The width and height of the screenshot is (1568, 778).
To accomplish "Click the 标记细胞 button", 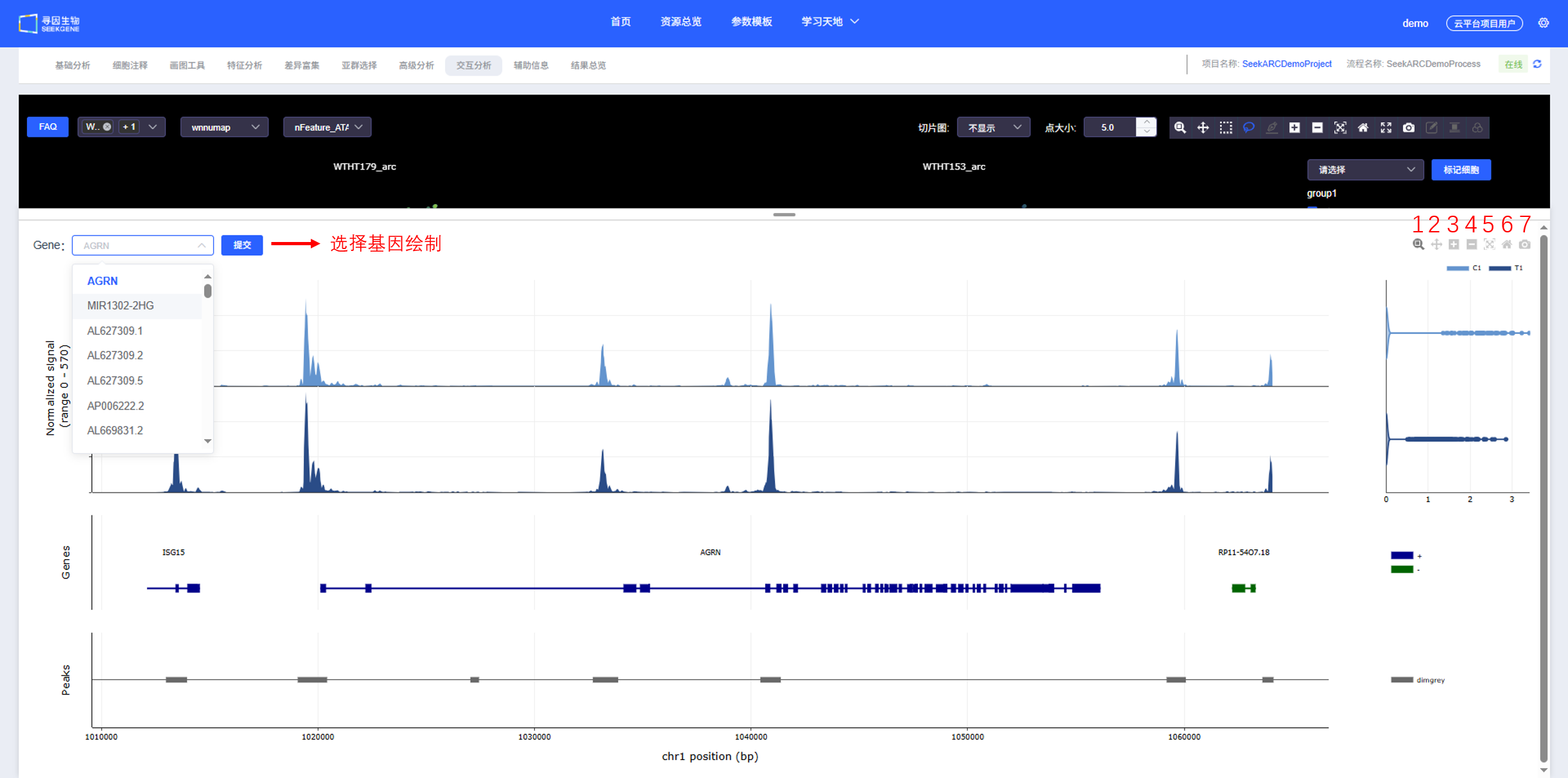I will pos(1461,169).
